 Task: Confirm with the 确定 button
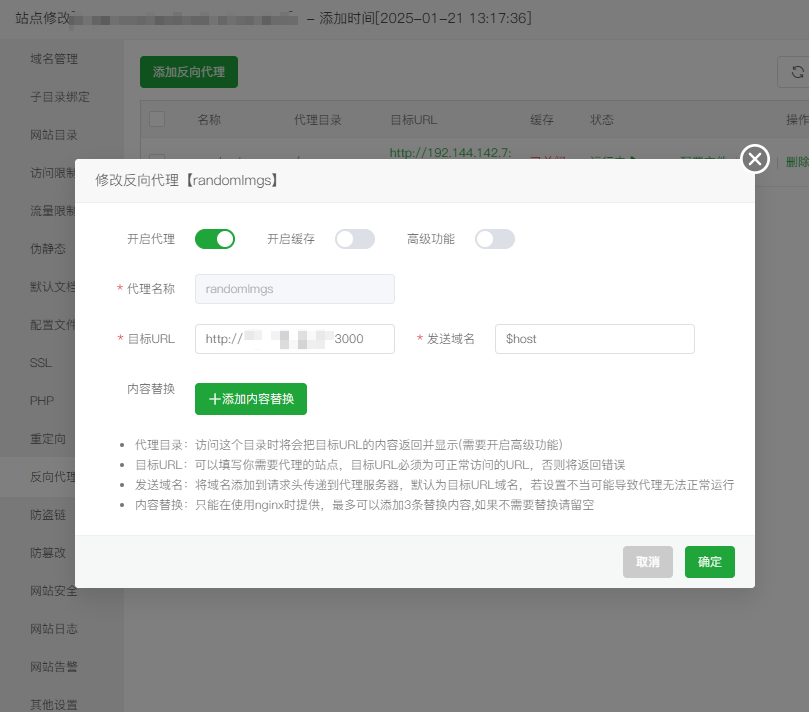coord(709,562)
